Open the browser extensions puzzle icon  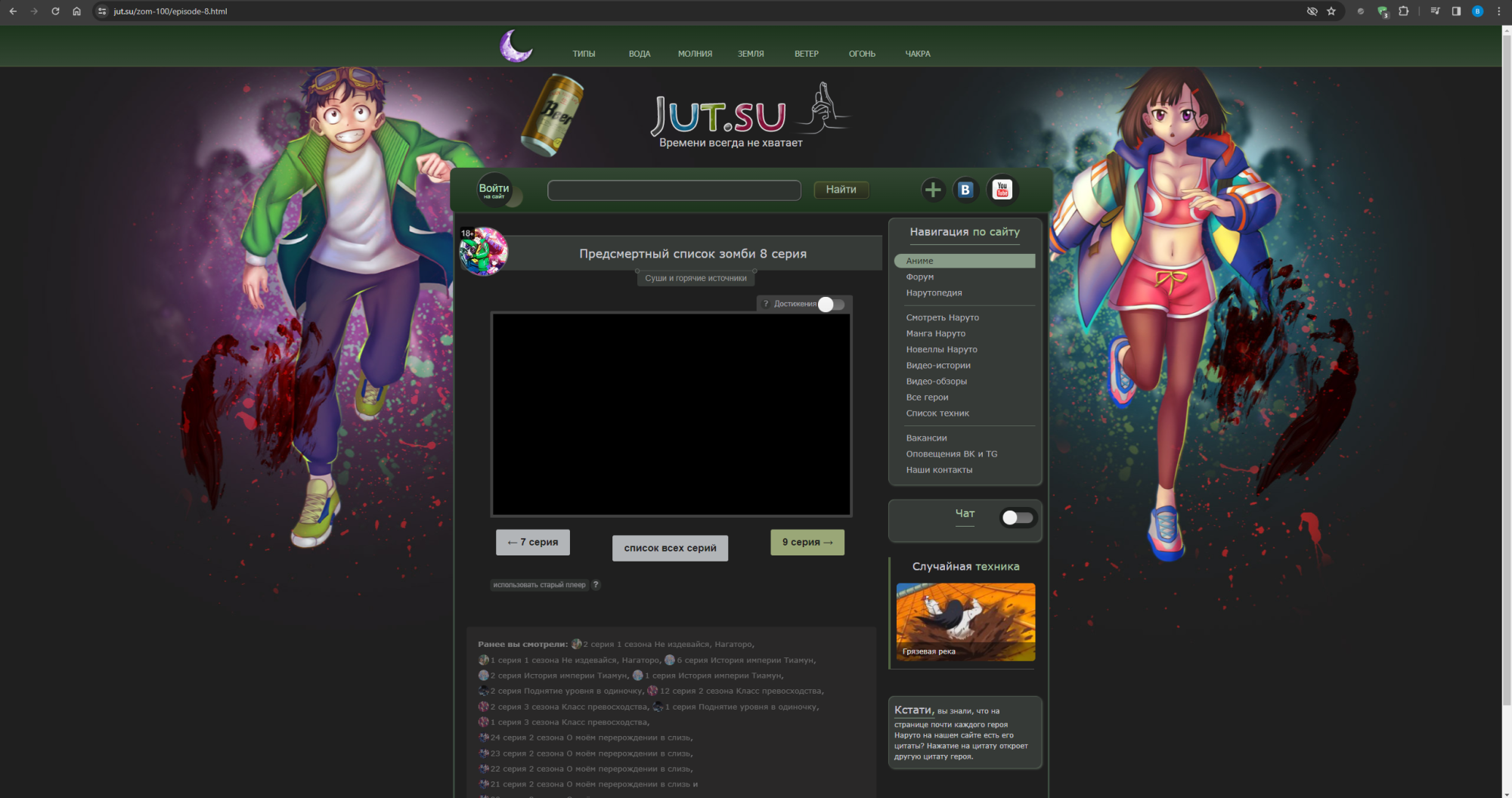(1404, 11)
